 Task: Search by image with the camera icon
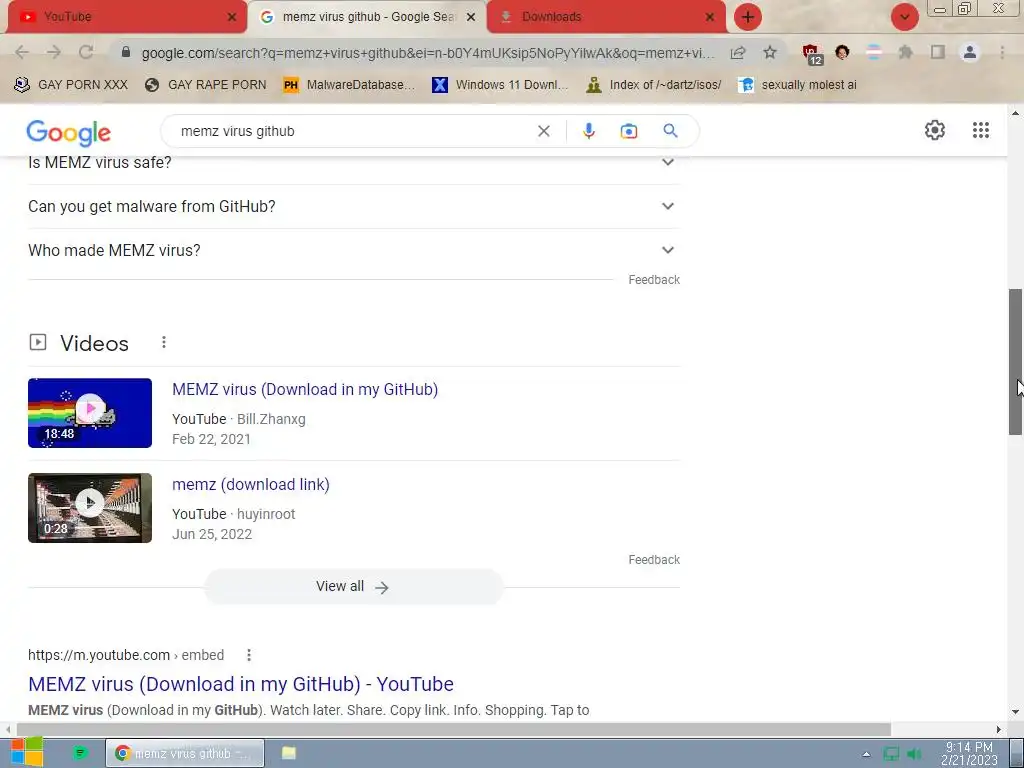coord(628,131)
